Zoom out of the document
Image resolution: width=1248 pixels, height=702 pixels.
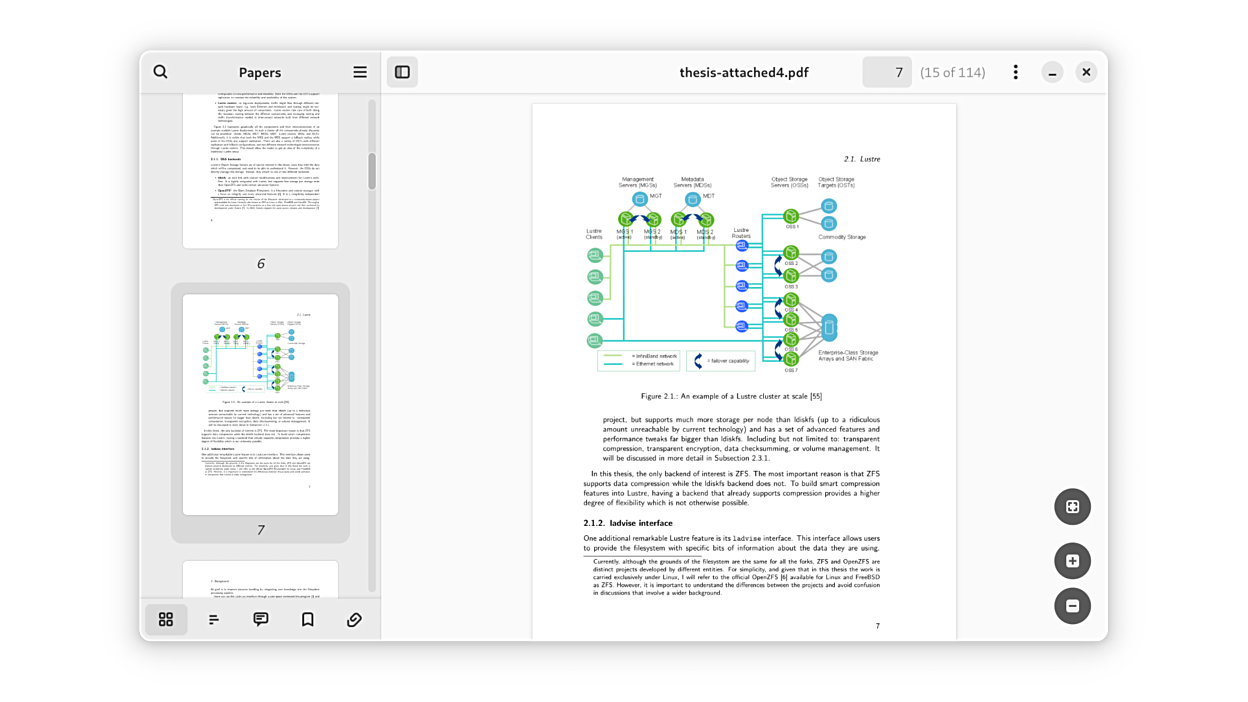coord(1072,606)
